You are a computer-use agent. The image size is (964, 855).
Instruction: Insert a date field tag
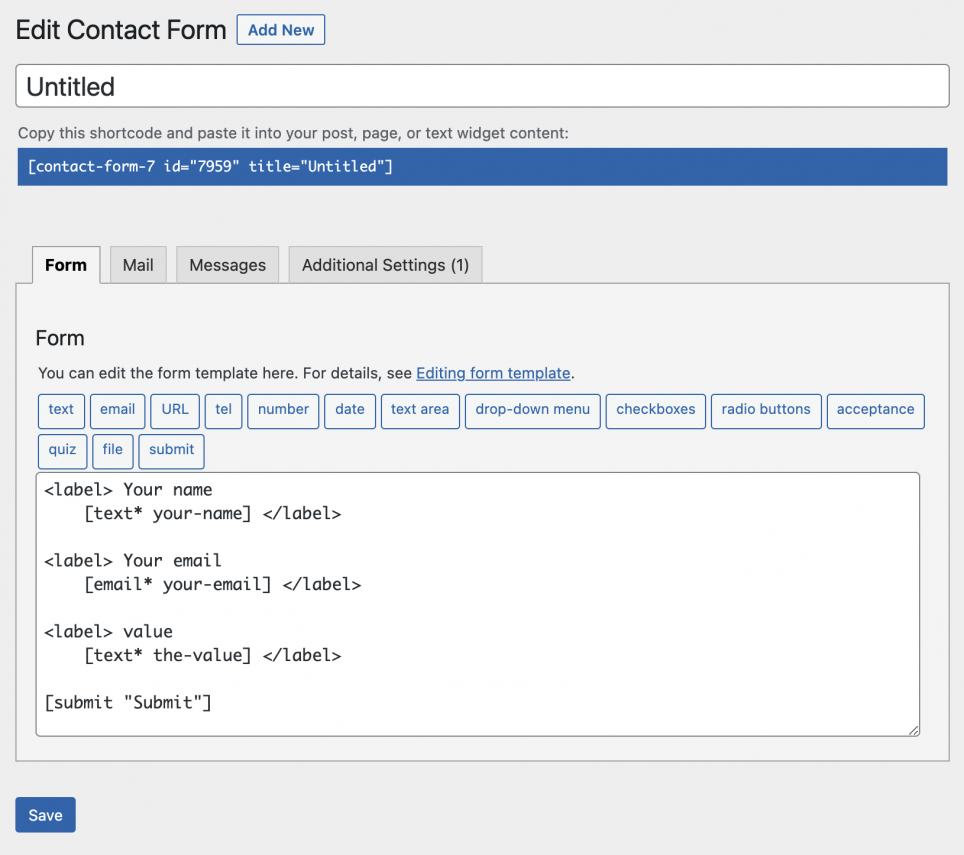point(350,411)
